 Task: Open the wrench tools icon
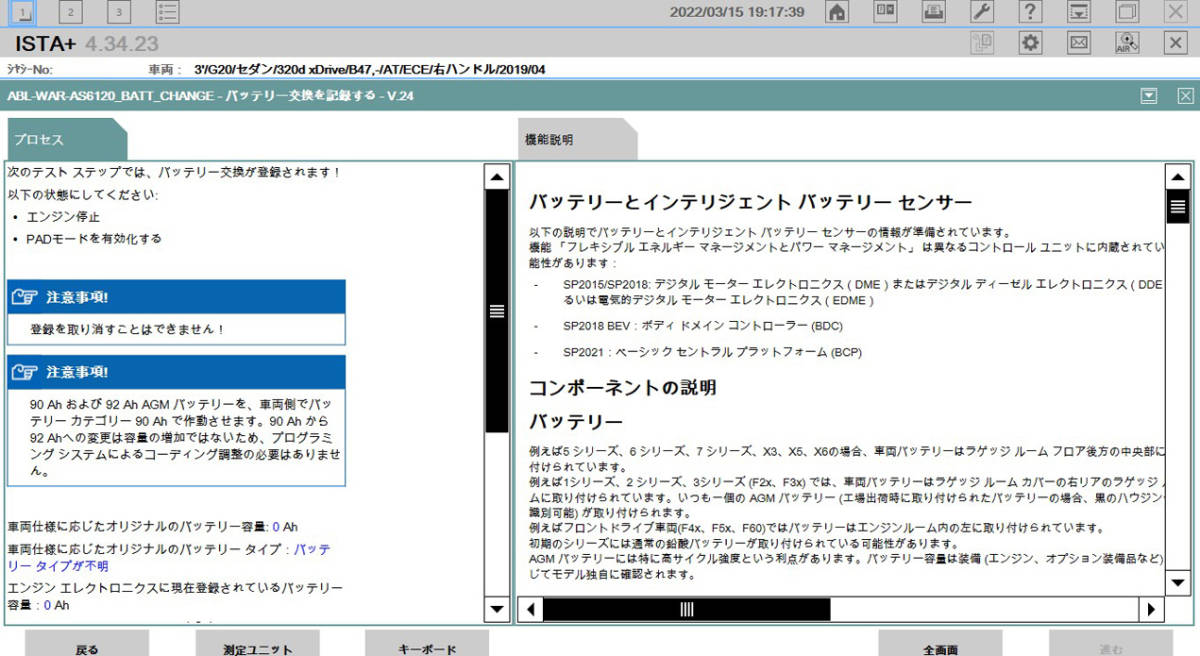pos(982,12)
